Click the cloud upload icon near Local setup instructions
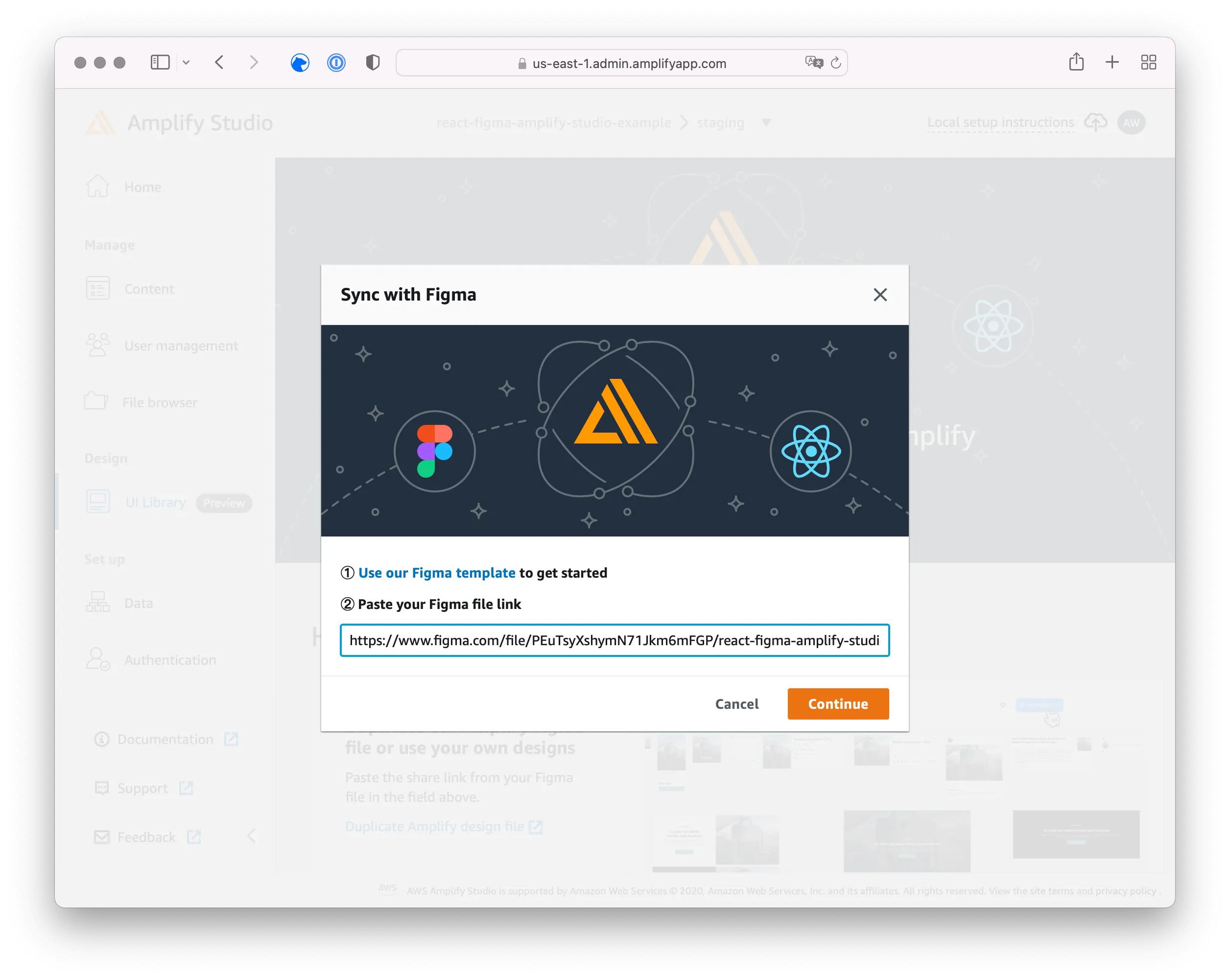Screen dimensions: 1230x980 1095,122
